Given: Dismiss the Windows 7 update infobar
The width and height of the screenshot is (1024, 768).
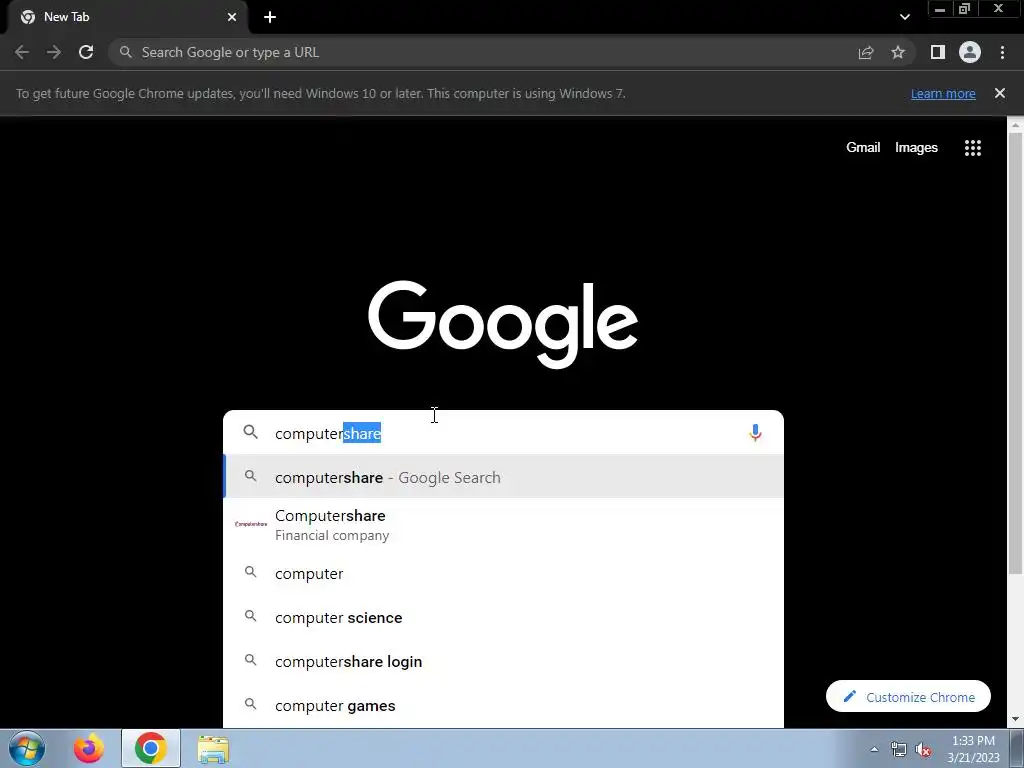Looking at the screenshot, I should [1000, 93].
